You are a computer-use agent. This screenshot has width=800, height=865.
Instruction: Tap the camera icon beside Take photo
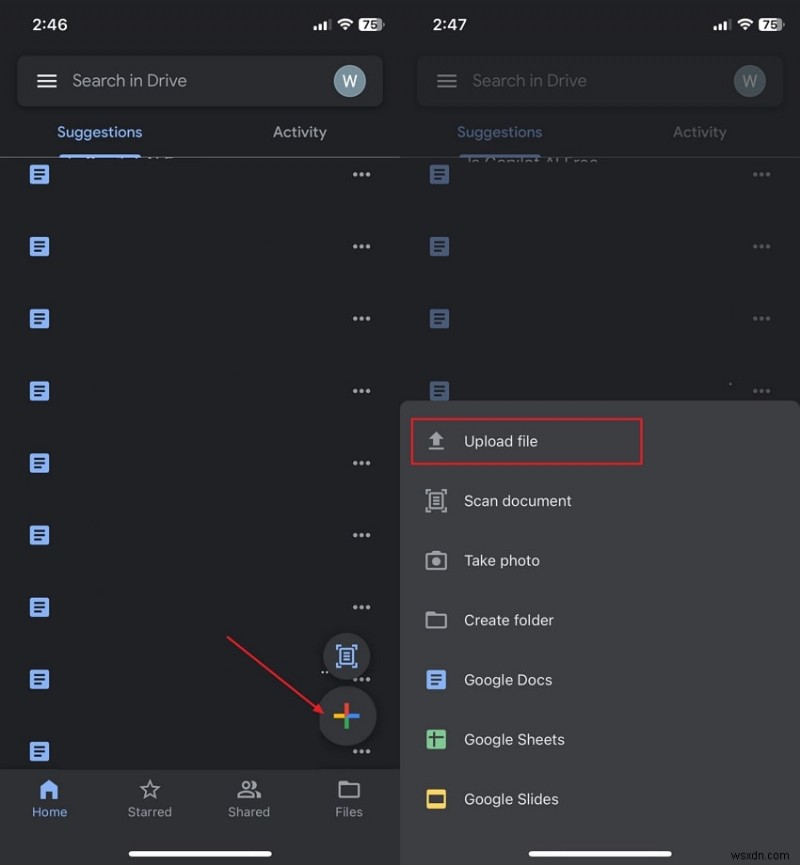tap(436, 560)
